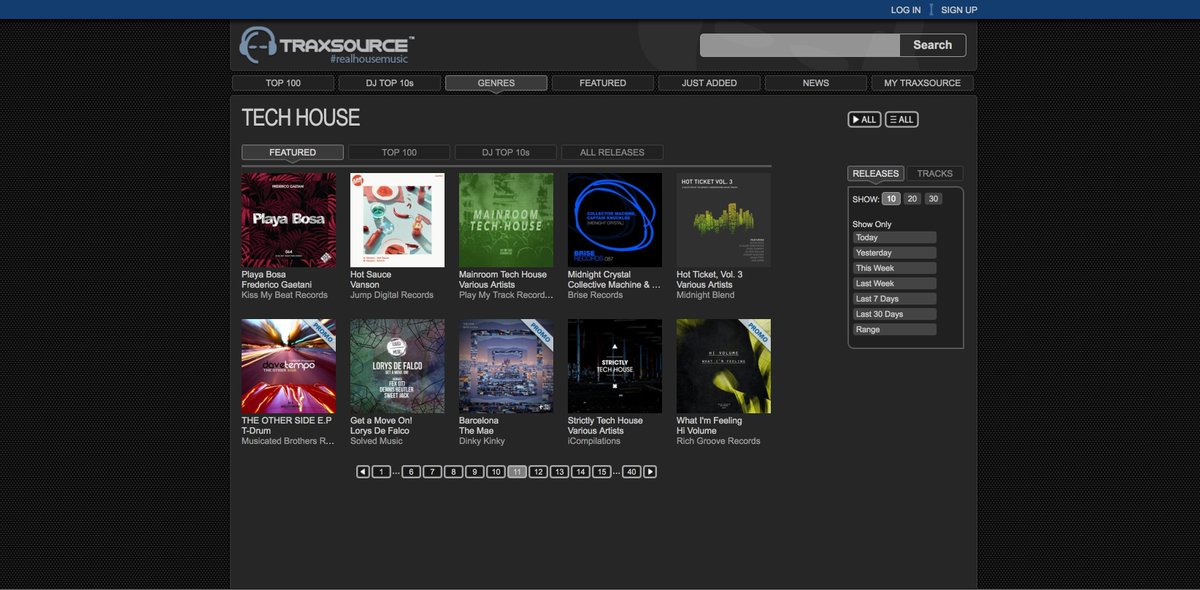
Task: Open the Range date filter
Action: coord(894,329)
